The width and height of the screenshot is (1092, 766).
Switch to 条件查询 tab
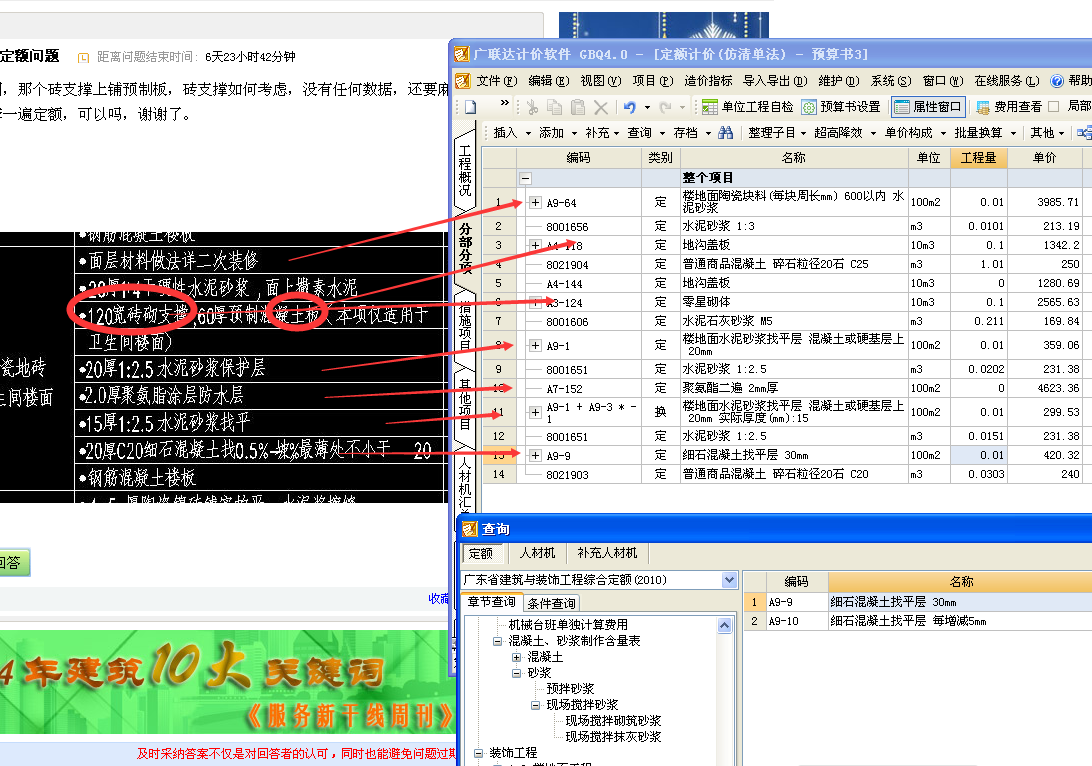(551, 603)
